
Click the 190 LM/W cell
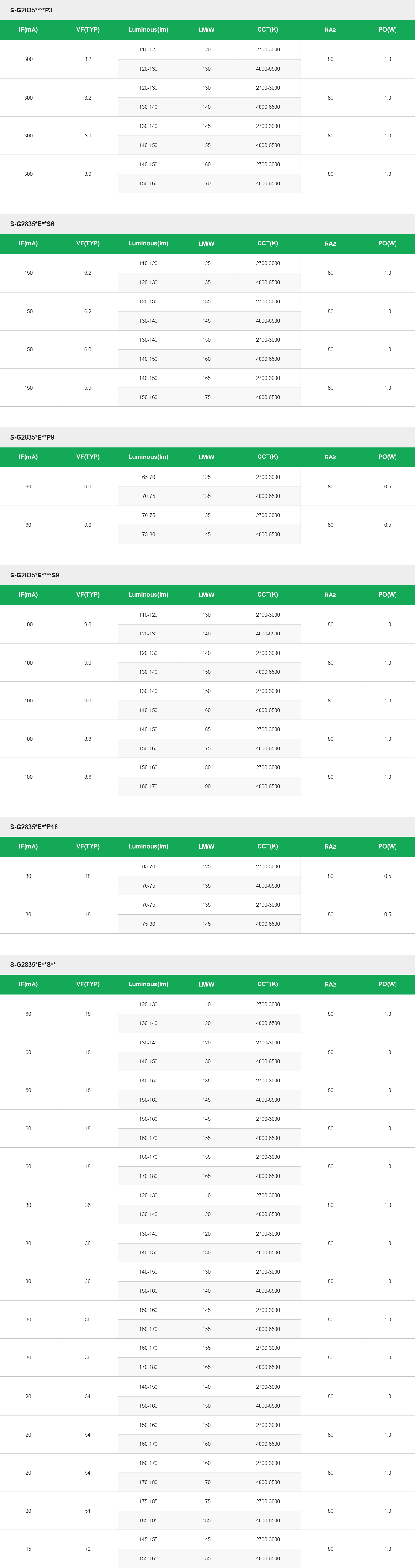(207, 786)
